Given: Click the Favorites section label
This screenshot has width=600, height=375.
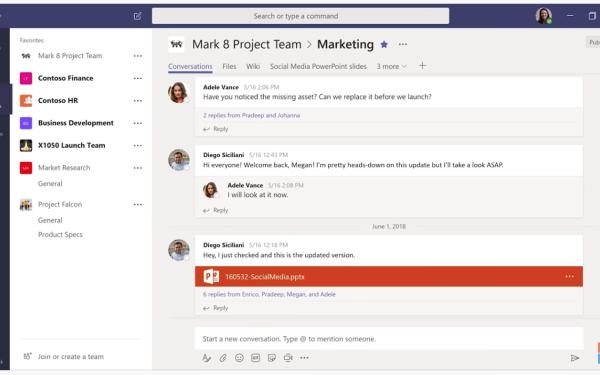Looking at the screenshot, I should (32, 40).
